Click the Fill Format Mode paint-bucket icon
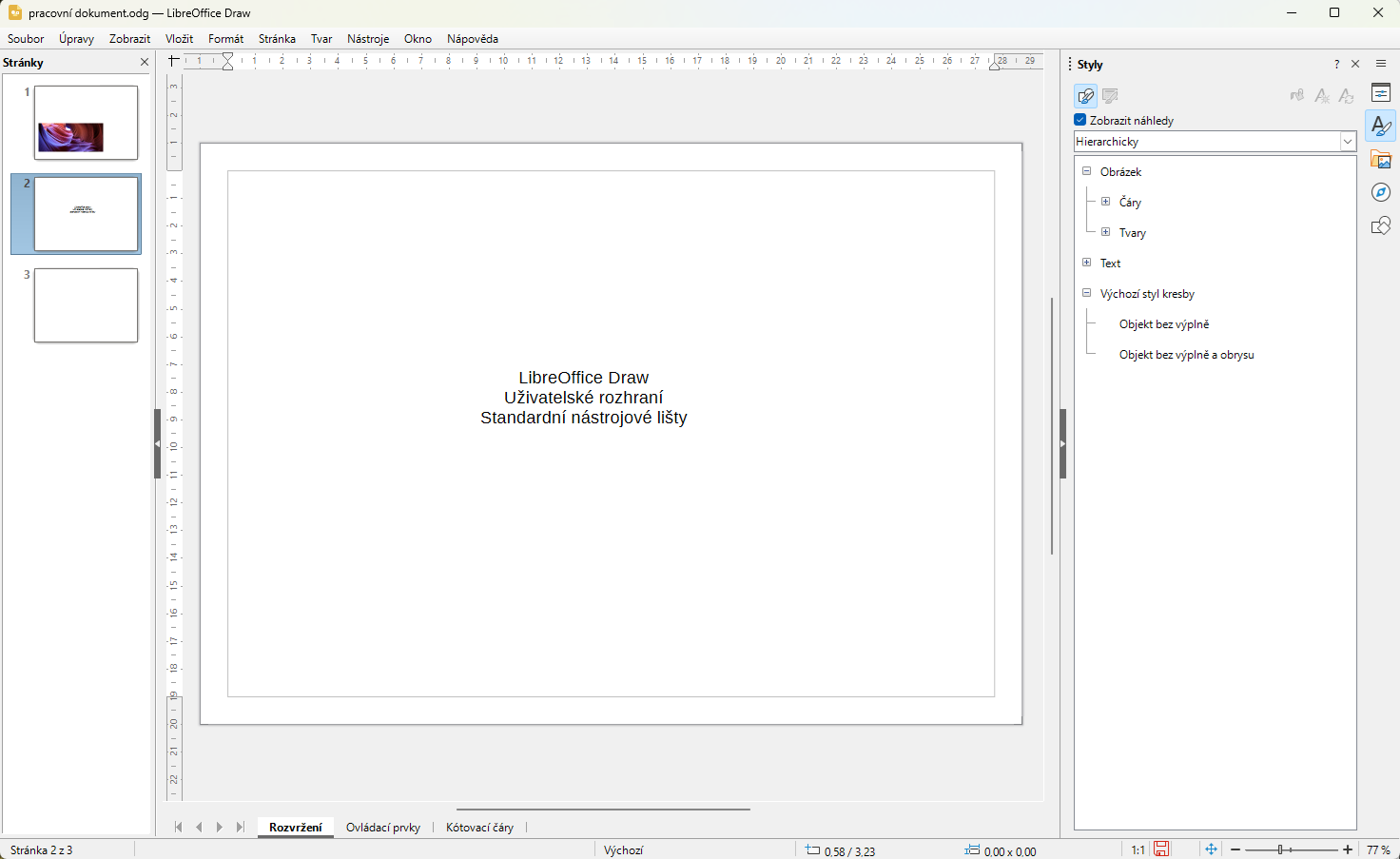 [x=1297, y=95]
